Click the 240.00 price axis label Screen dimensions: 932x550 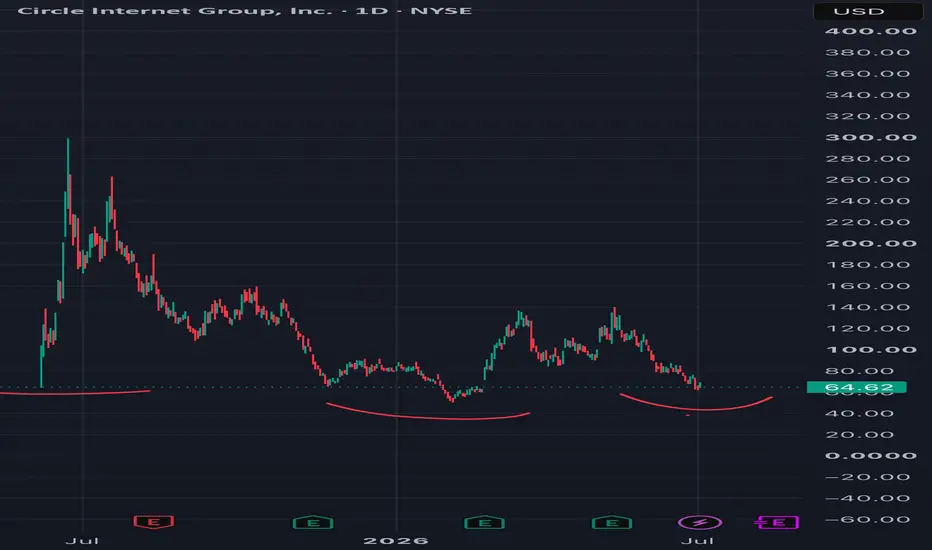(868, 201)
